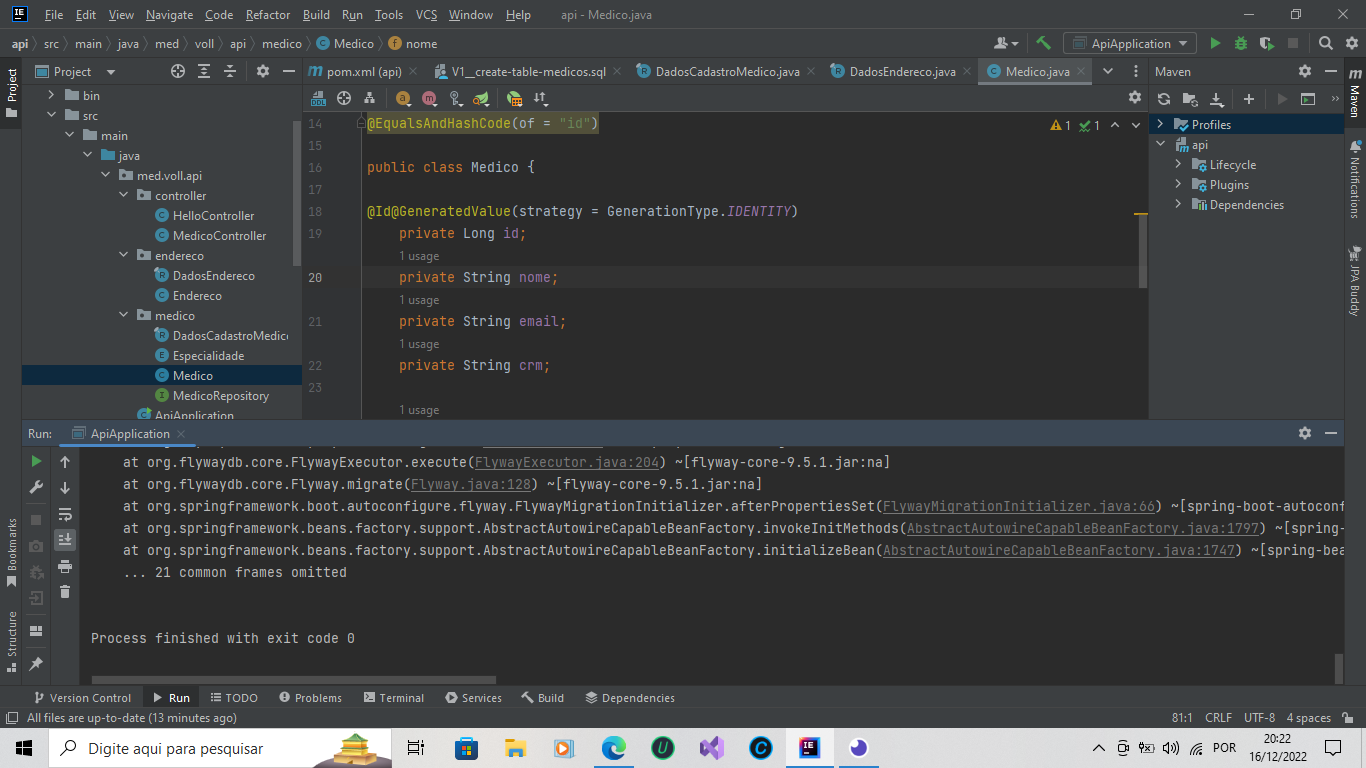Start debugging with the green bug icon

[1241, 43]
